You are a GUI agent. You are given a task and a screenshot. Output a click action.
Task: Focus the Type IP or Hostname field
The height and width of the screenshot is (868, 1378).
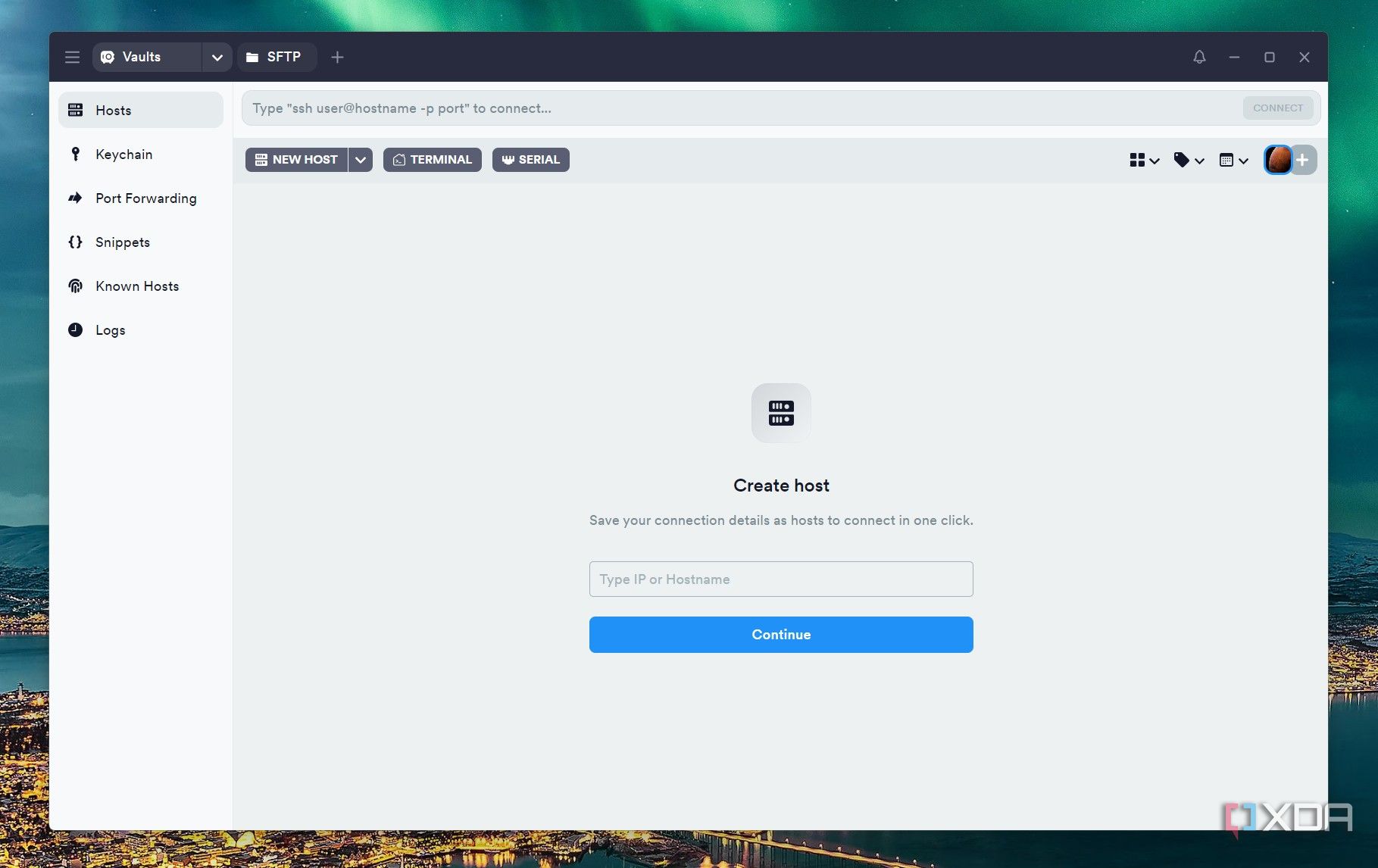click(x=781, y=579)
